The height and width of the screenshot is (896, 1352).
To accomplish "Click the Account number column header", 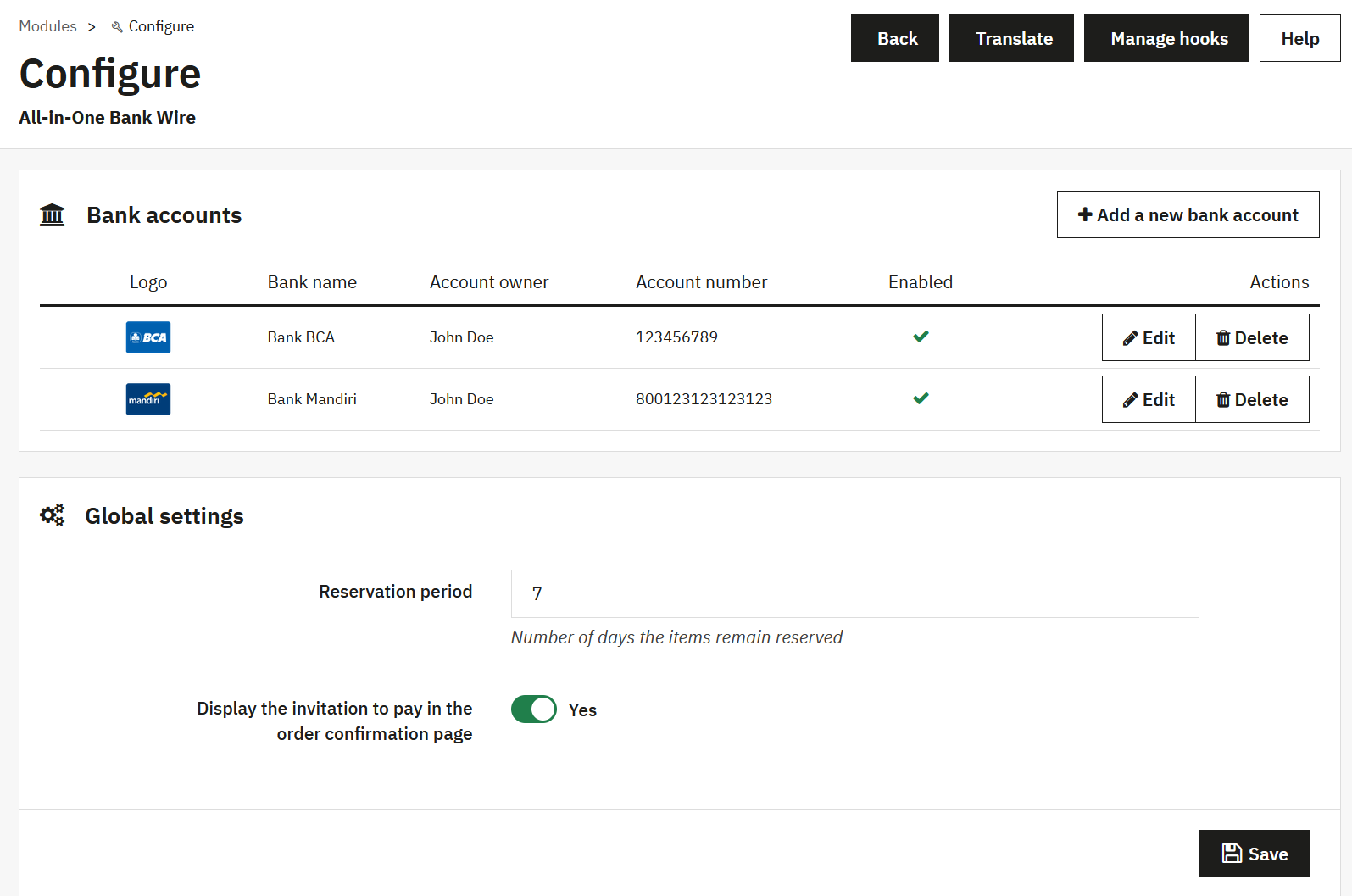I will [x=702, y=282].
